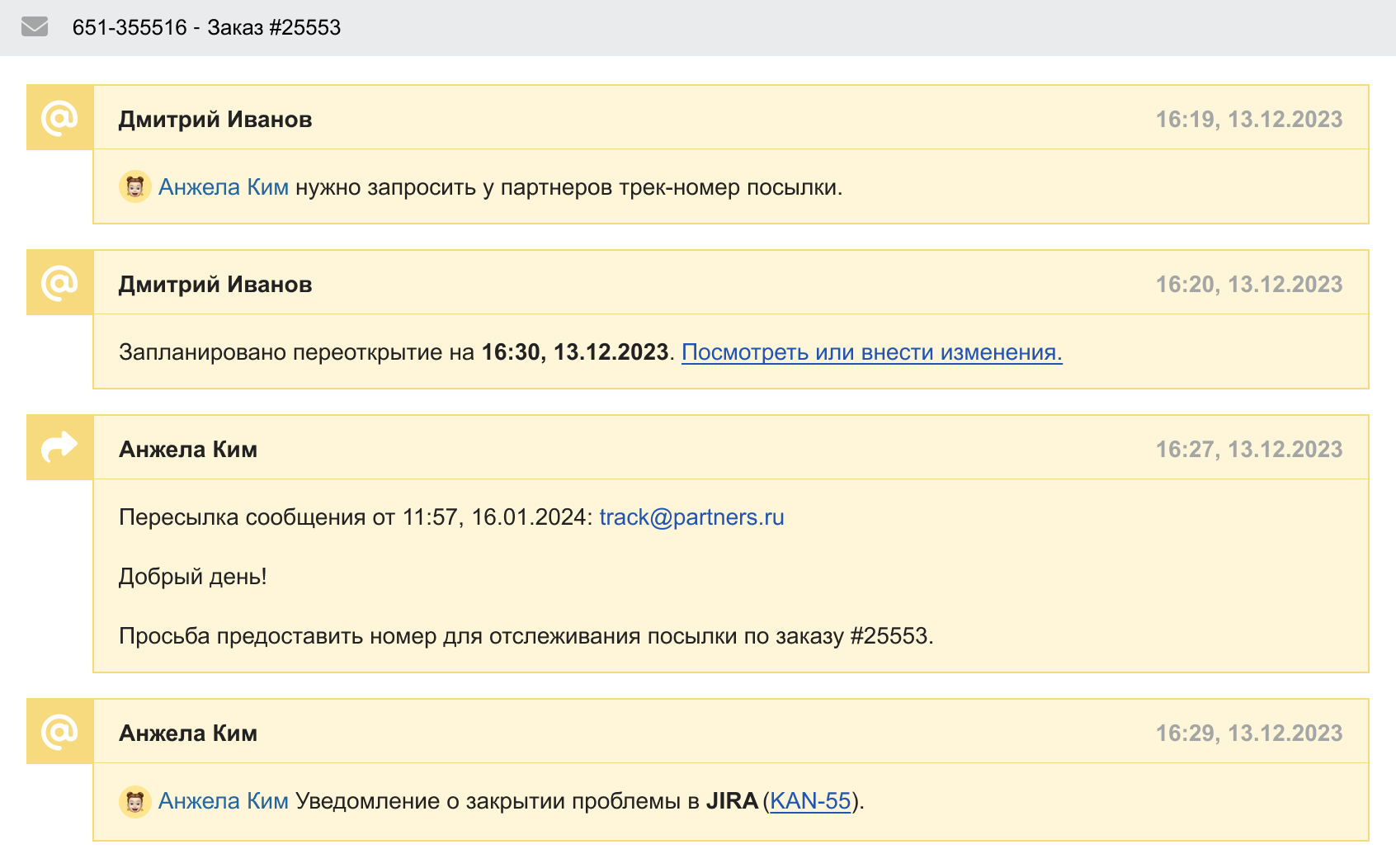Click the ticket title 651-355516 - Заказ #25553
Screen dimensions: 1396x868
click(206, 27)
